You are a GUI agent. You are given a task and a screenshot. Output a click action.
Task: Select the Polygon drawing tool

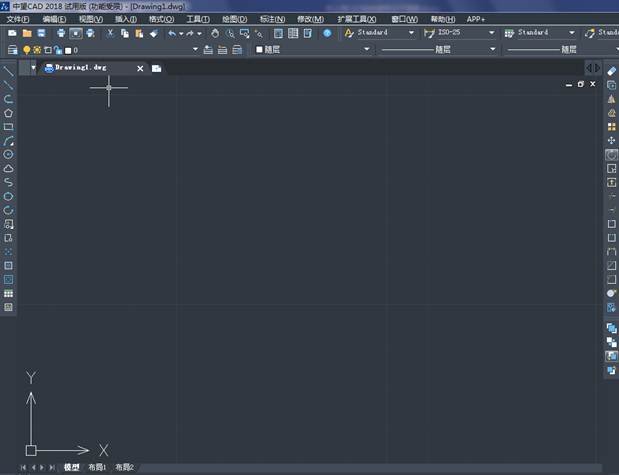pos(8,113)
